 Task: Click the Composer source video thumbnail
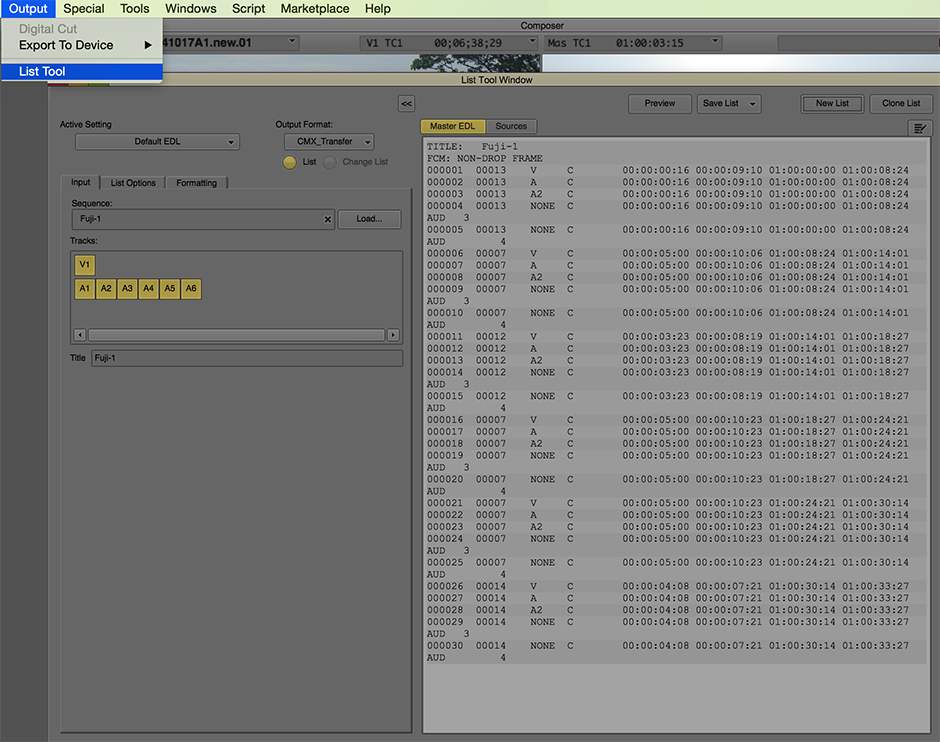(x=351, y=63)
